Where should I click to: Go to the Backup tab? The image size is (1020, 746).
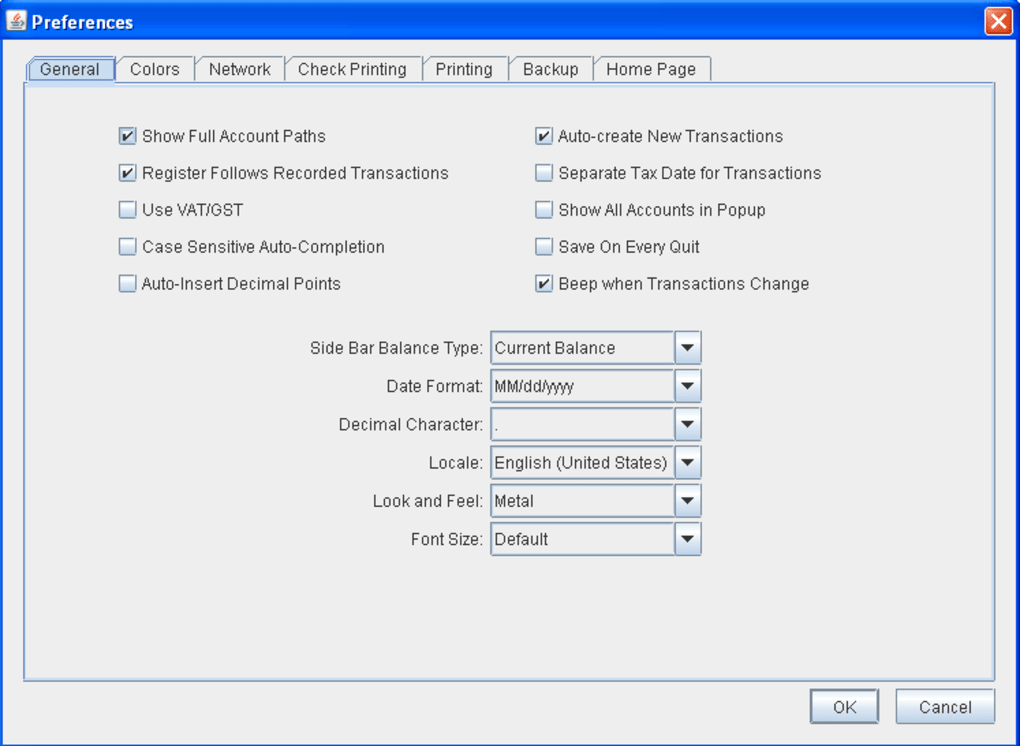(x=550, y=69)
